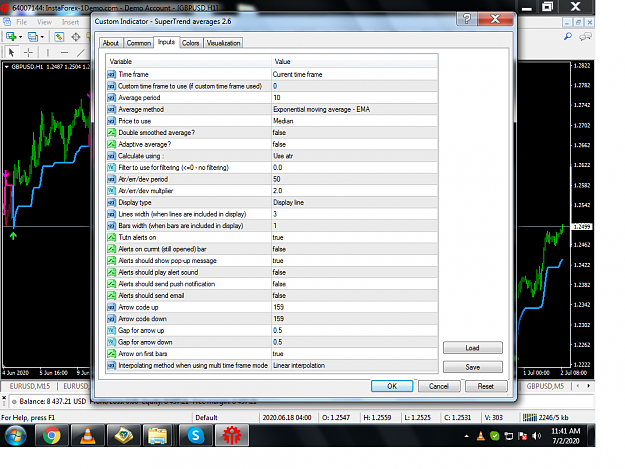Toggle Alerts should send push notification value
Viewport: 625px width, 469px height.
355,284
